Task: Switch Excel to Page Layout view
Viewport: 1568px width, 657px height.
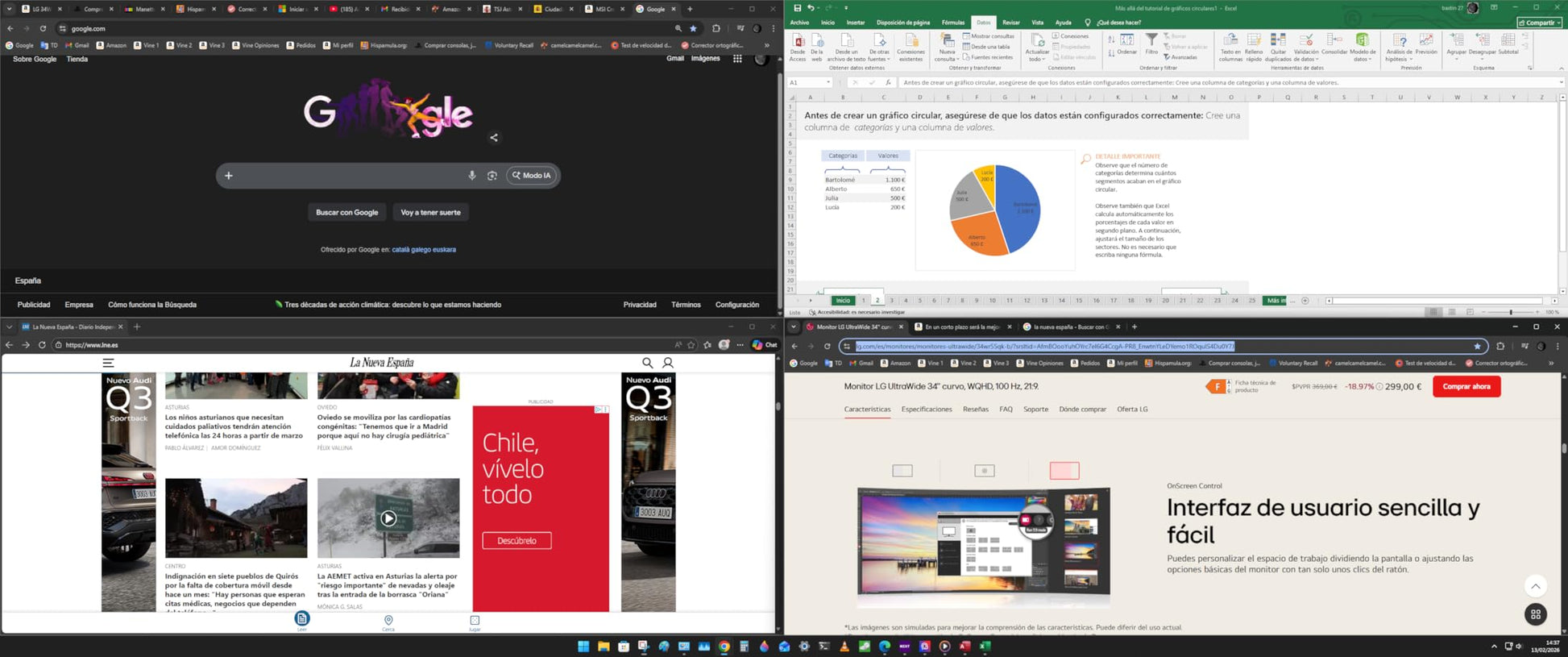Action: pyautogui.click(x=1451, y=312)
